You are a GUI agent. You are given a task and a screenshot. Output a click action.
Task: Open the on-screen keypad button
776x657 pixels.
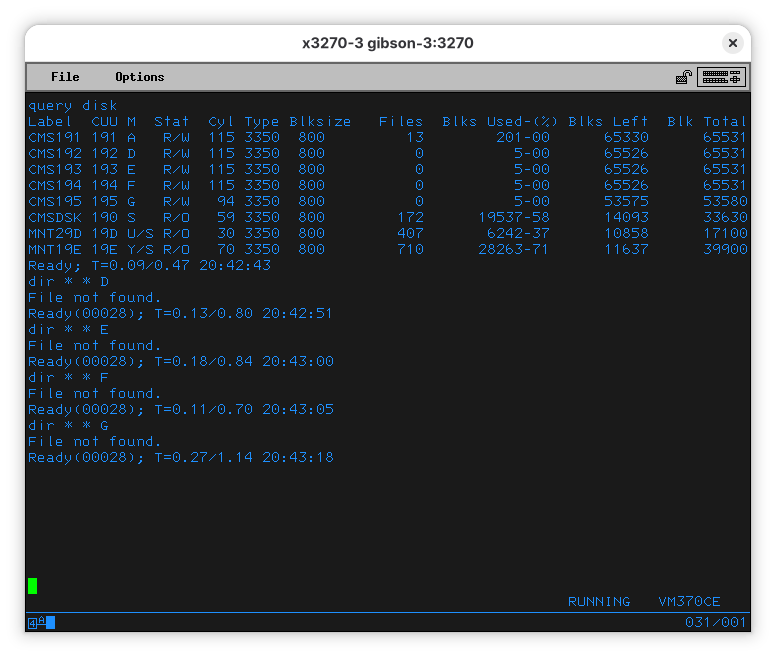pos(721,77)
